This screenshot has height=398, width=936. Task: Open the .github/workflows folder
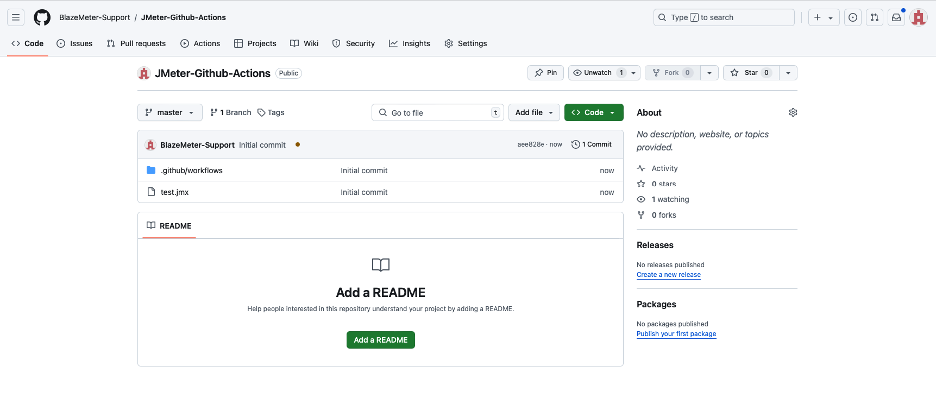pos(192,170)
